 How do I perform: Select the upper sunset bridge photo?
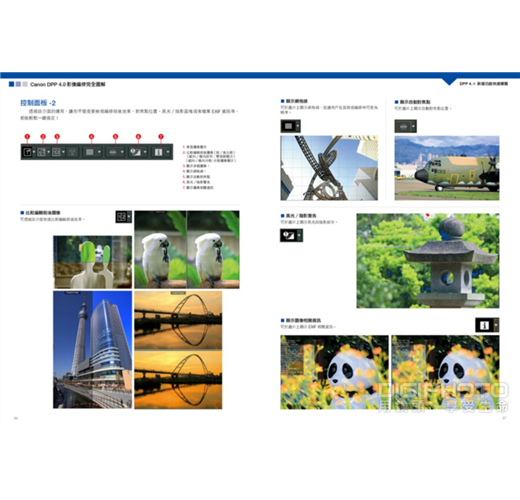[x=178, y=320]
